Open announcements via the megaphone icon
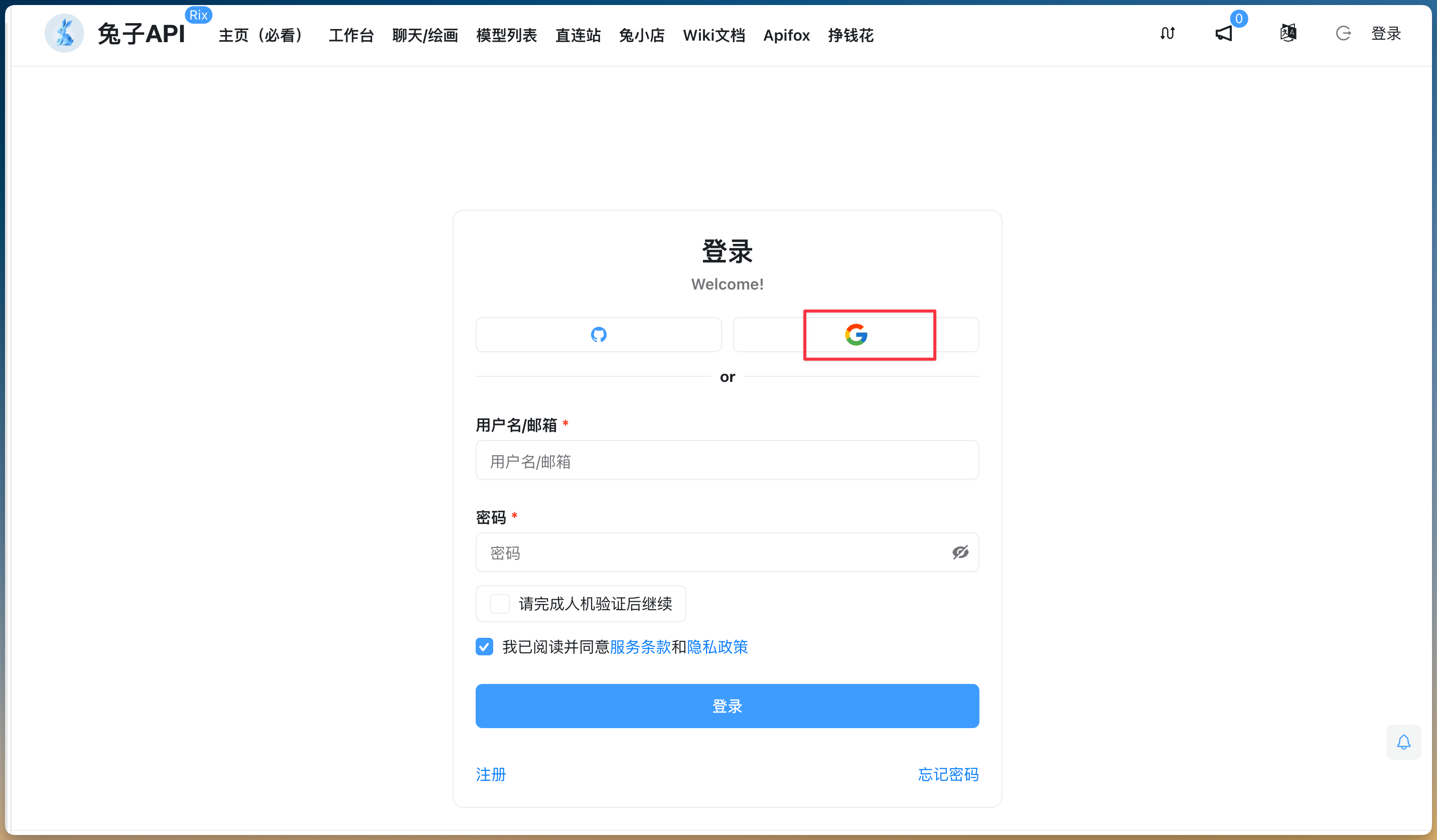1437x840 pixels. [x=1224, y=33]
